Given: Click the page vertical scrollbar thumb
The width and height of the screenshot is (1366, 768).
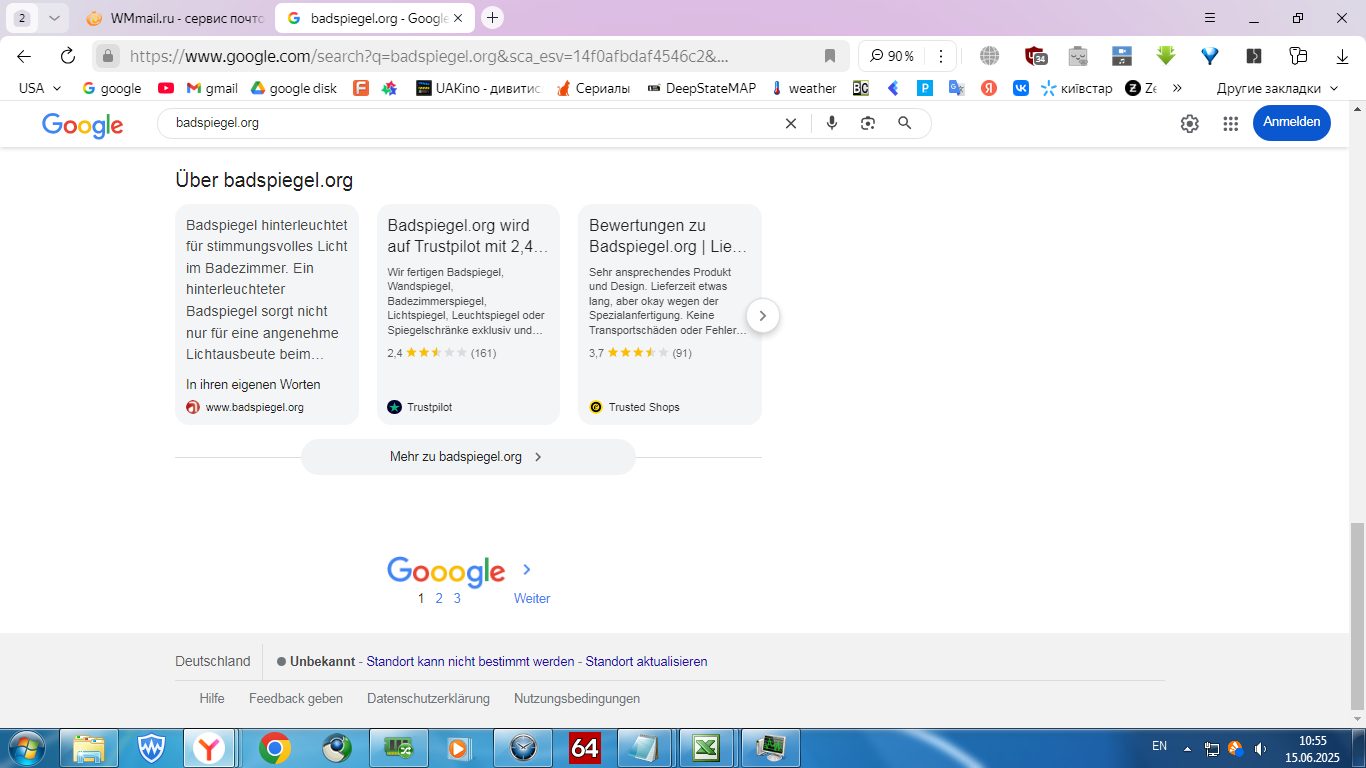Looking at the screenshot, I should tap(1356, 617).
